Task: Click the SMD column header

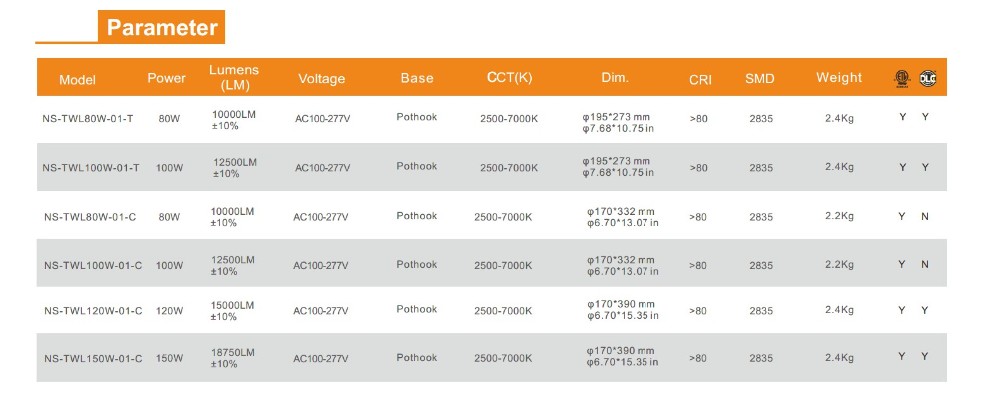Action: pyautogui.click(x=760, y=79)
